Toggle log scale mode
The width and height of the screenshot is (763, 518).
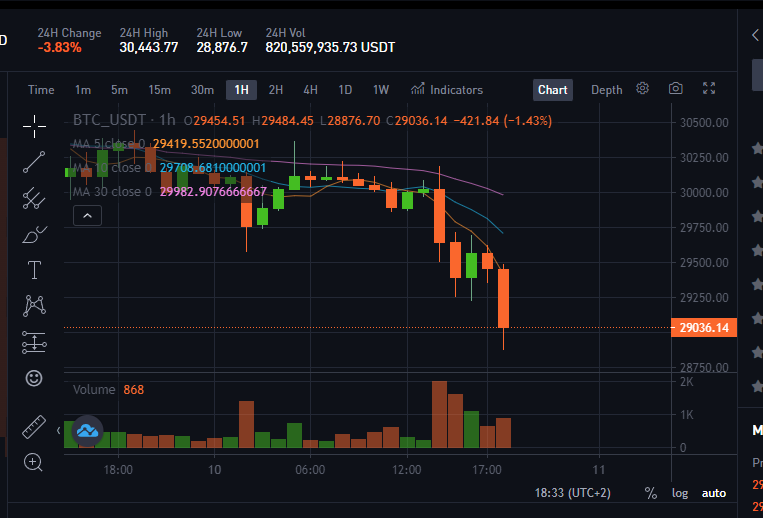680,493
